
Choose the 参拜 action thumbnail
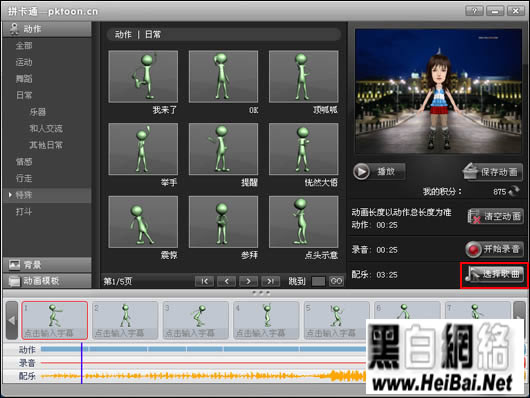point(223,222)
